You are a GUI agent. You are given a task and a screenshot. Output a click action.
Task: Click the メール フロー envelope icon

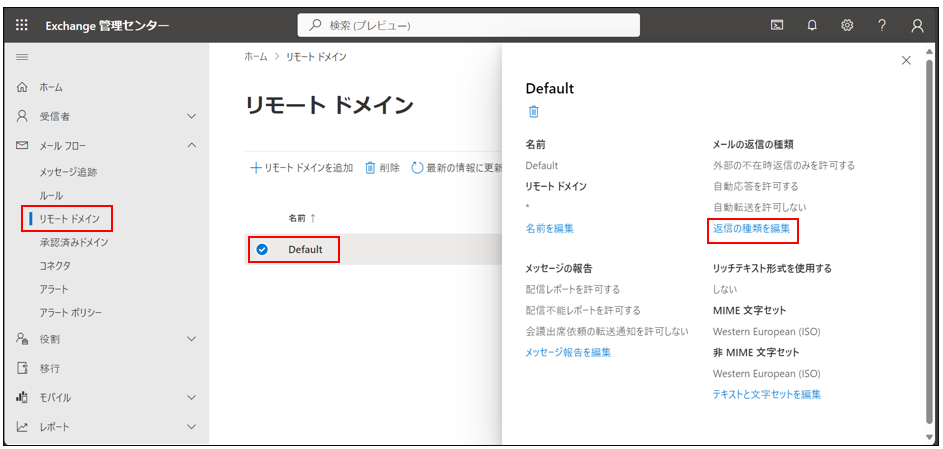click(22, 145)
